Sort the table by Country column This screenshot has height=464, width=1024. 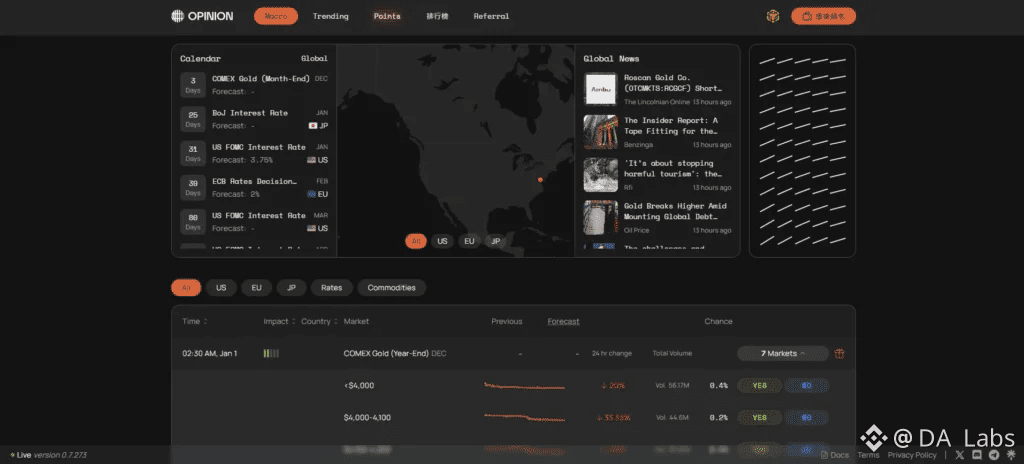point(319,322)
